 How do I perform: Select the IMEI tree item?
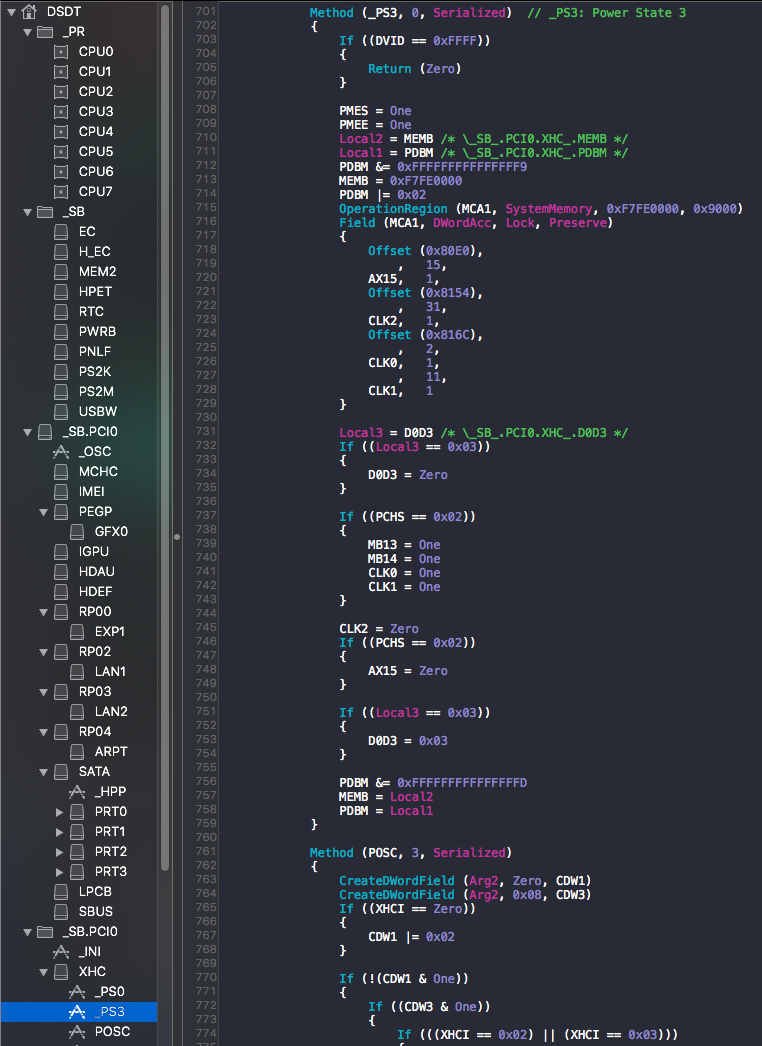[91, 492]
